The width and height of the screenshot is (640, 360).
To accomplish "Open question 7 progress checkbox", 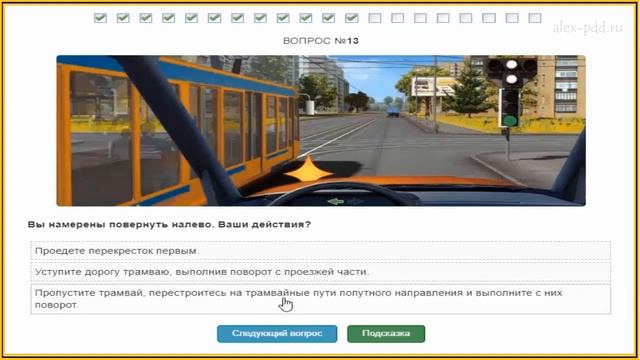I will [238, 18].
